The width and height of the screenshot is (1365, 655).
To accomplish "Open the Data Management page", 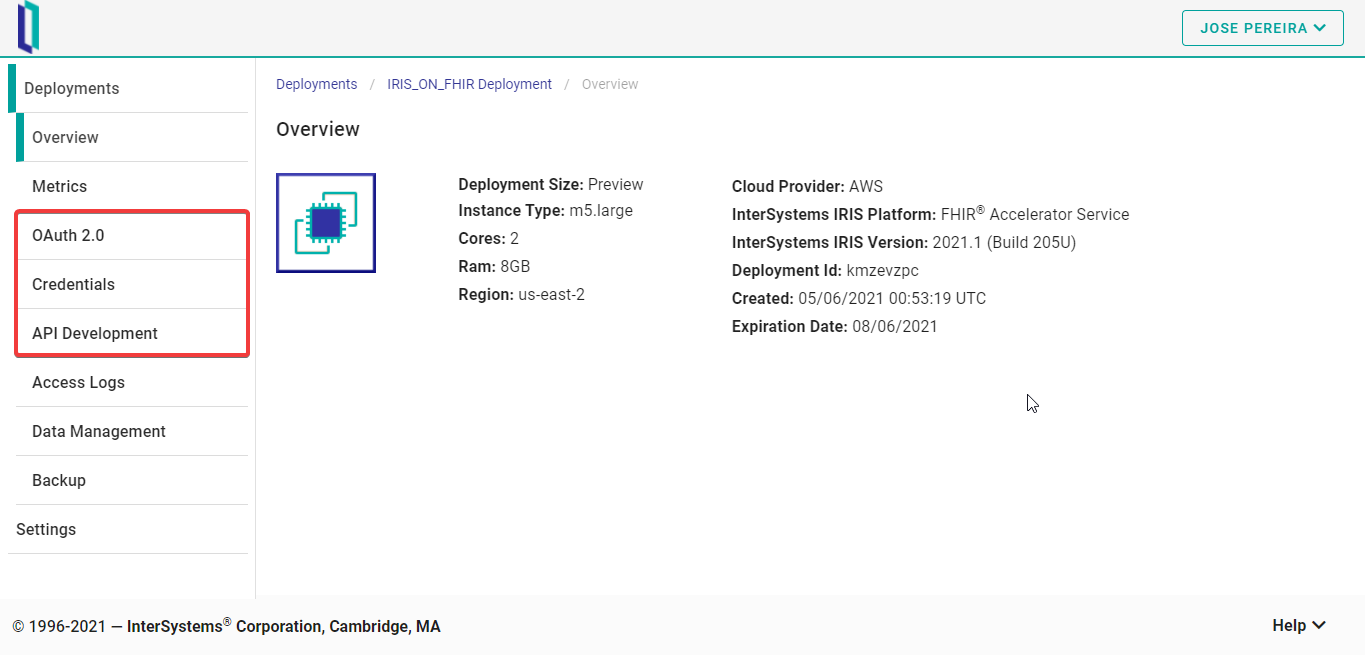I will tap(131, 431).
